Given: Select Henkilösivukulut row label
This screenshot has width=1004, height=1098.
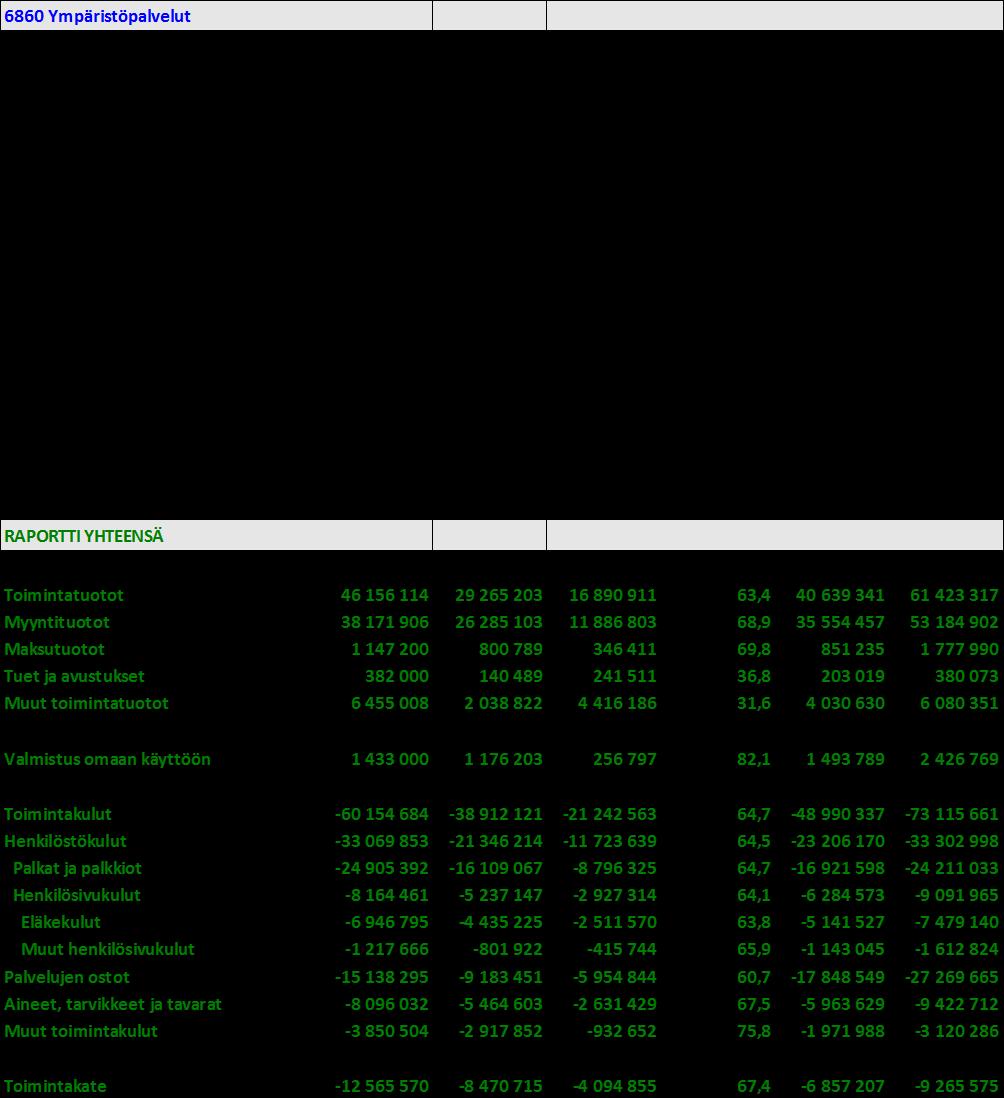Looking at the screenshot, I should pyautogui.click(x=76, y=895).
